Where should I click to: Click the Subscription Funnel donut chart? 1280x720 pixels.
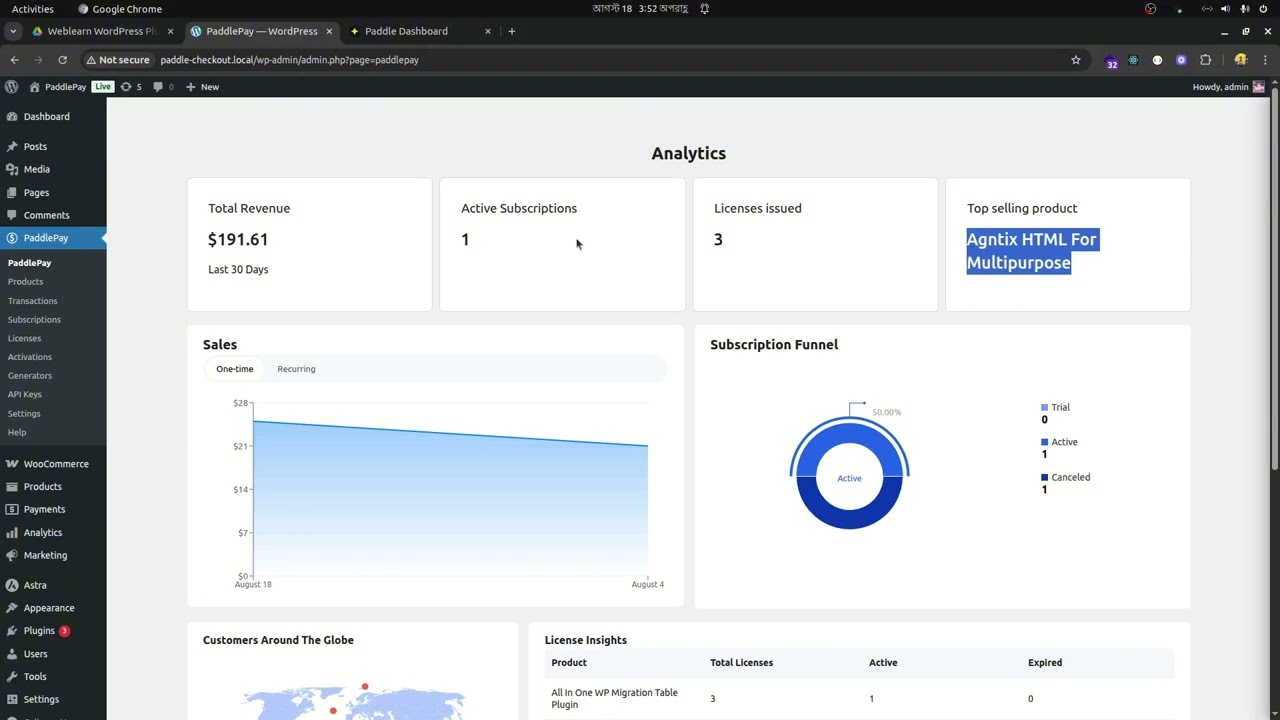tap(849, 475)
